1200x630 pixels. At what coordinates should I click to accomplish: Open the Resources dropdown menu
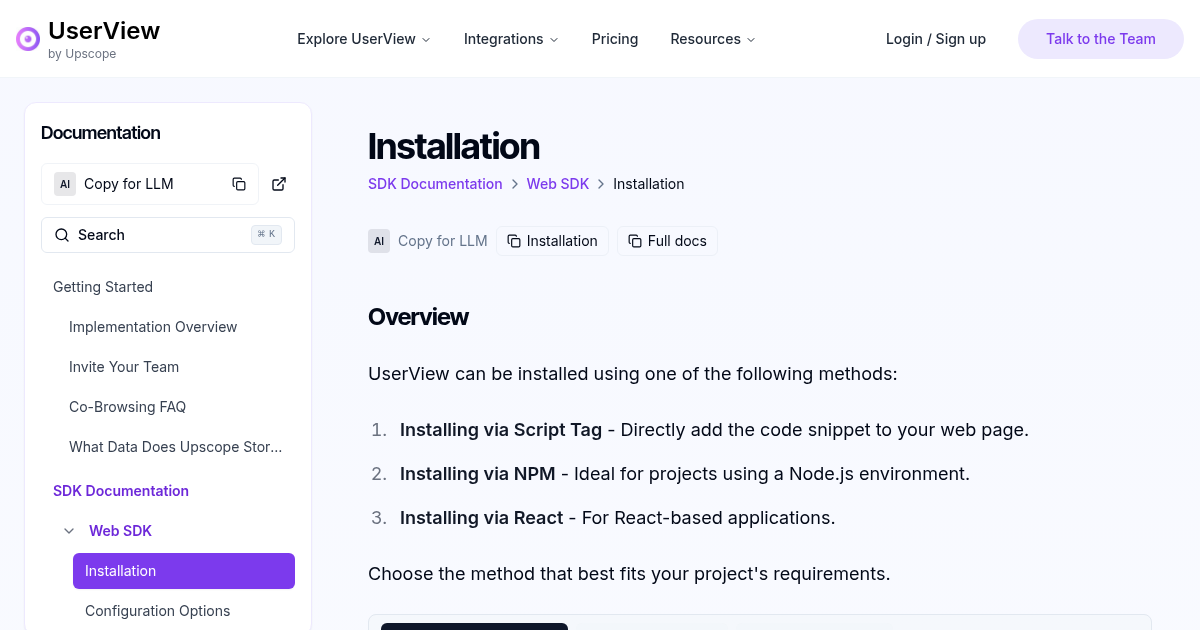point(713,39)
